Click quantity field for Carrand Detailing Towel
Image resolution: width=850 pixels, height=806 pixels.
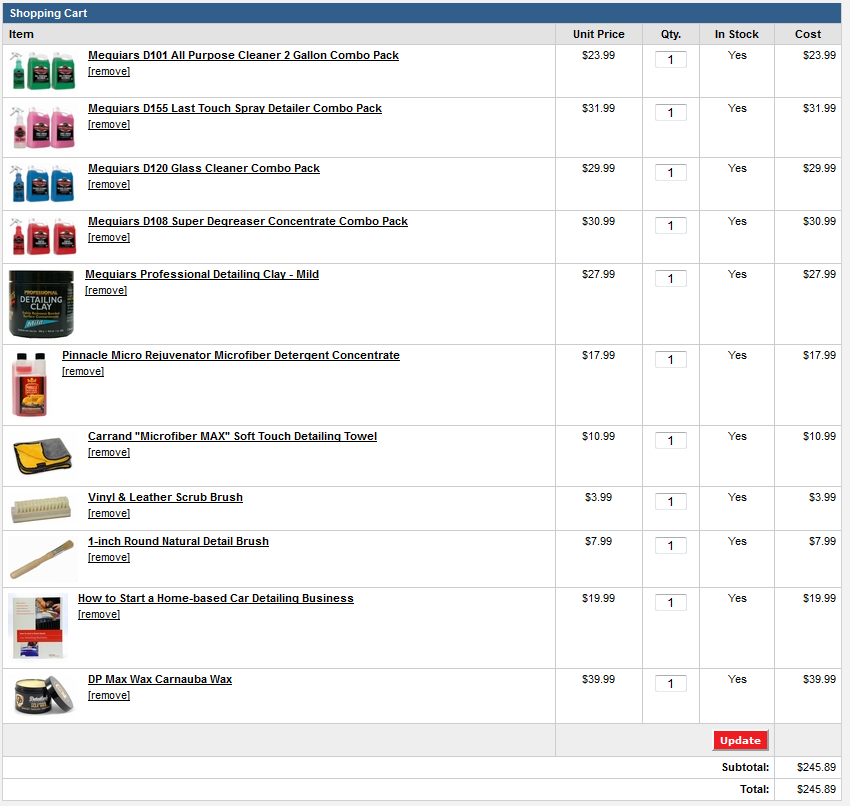pos(671,441)
